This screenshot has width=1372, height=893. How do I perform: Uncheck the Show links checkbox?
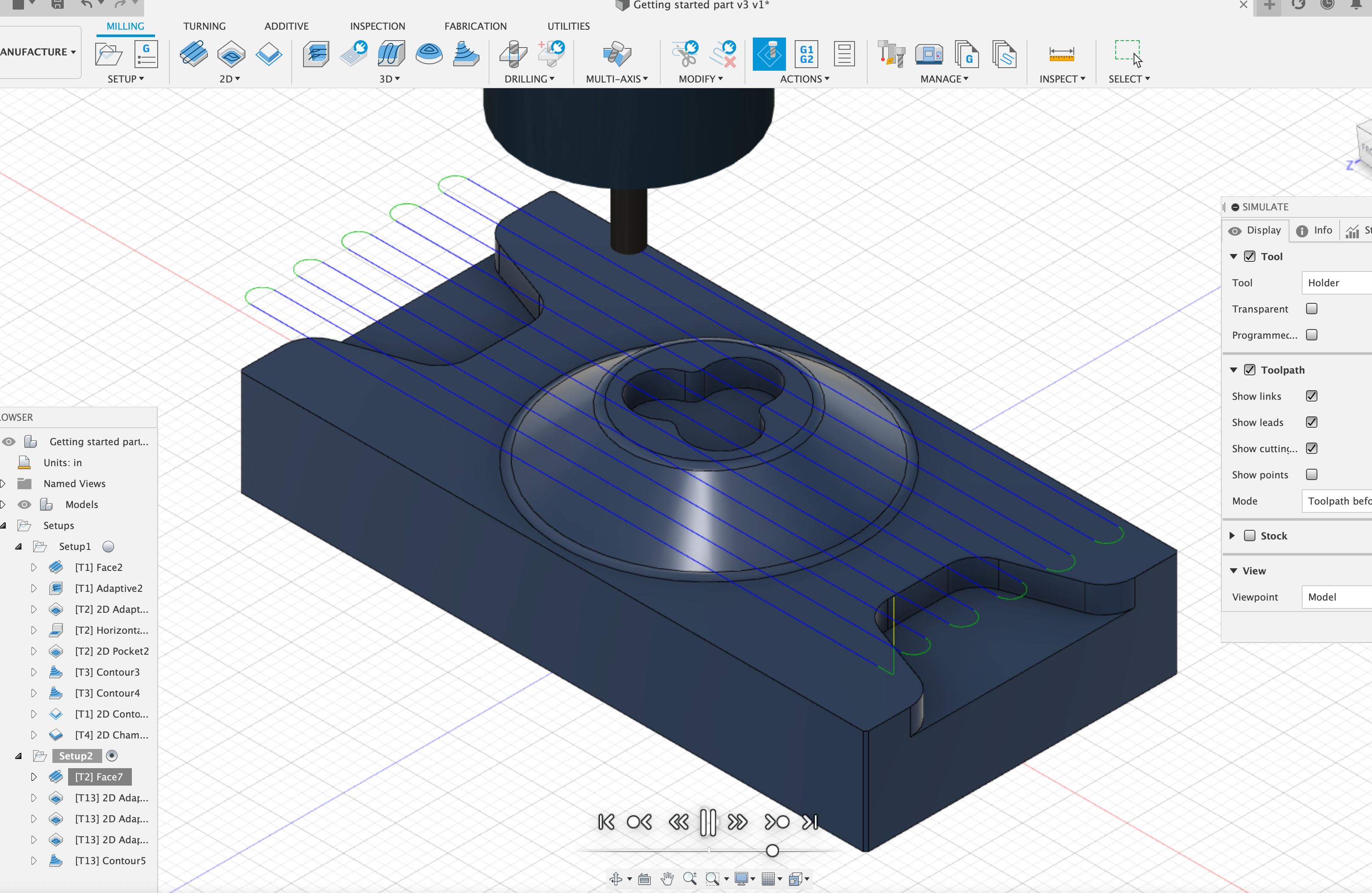[x=1311, y=396]
